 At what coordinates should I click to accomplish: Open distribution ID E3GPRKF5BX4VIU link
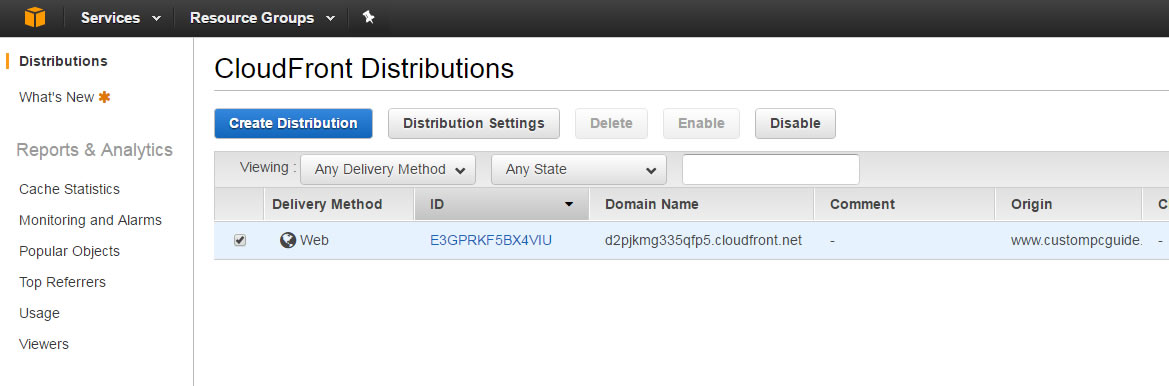point(491,240)
